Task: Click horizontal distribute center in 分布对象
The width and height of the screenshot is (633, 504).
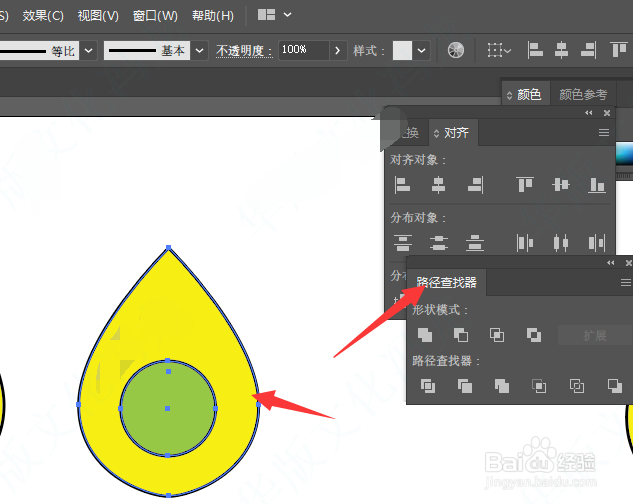Action: (x=561, y=243)
